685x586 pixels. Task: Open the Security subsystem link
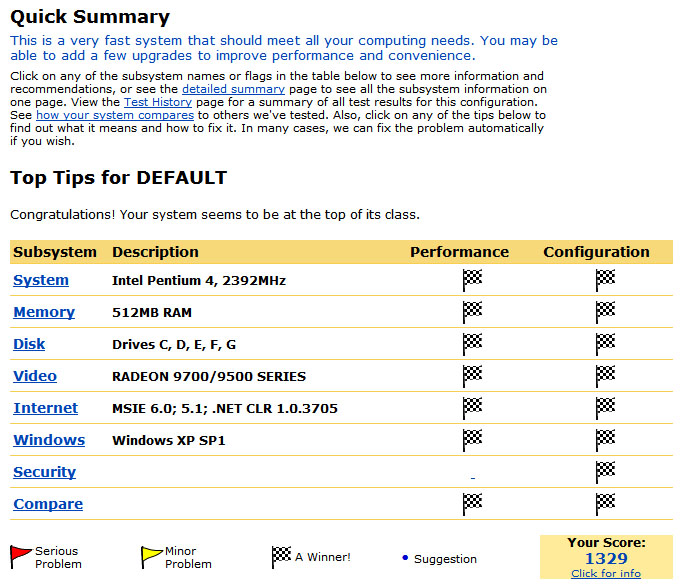[x=45, y=472]
